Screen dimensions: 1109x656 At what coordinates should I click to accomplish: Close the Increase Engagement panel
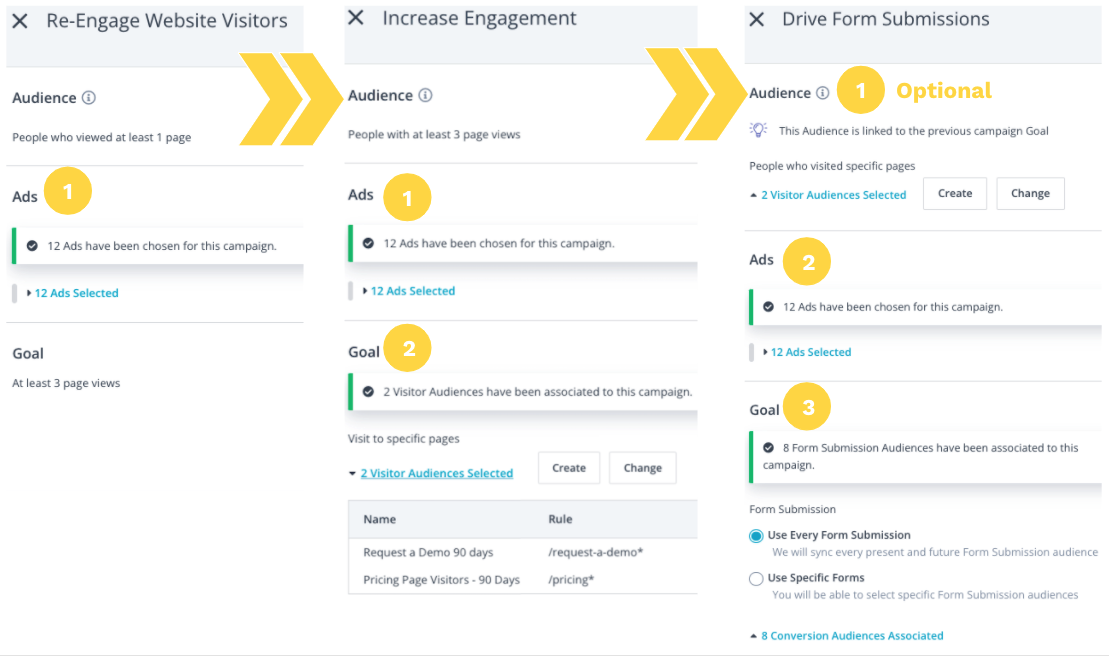point(356,19)
